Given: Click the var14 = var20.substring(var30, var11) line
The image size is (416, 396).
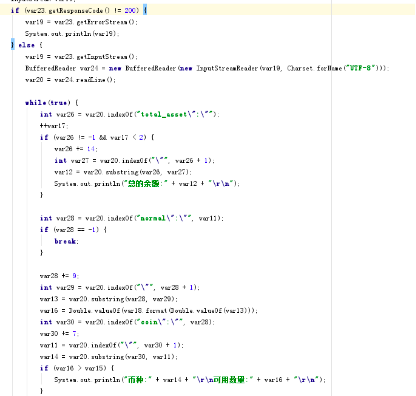Looking at the screenshot, I should tap(109, 357).
